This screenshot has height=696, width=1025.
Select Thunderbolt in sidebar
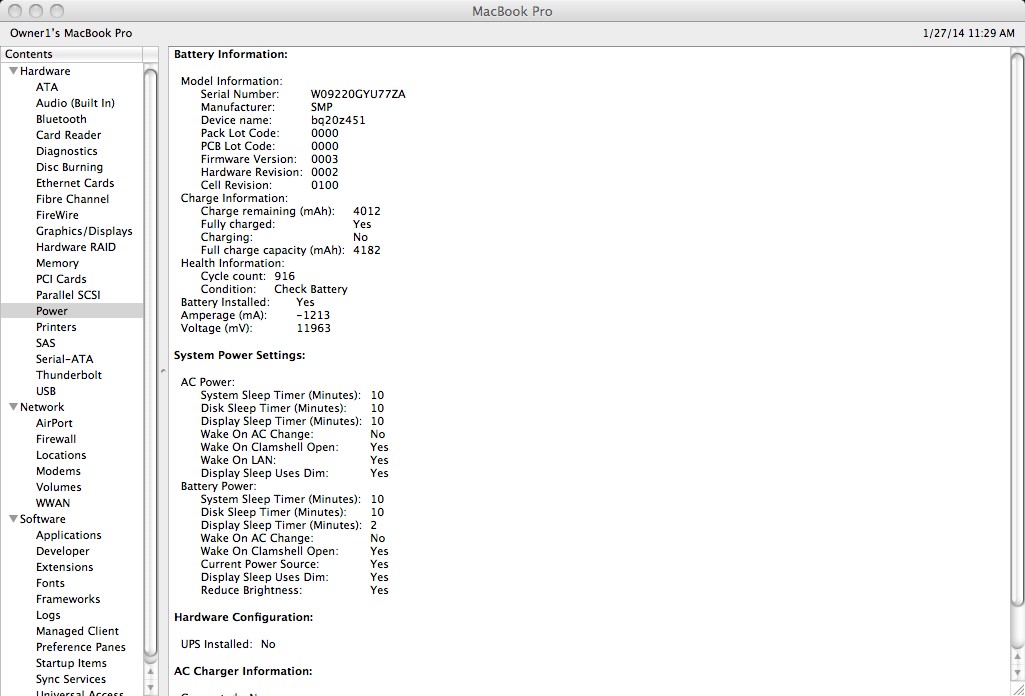pos(69,375)
